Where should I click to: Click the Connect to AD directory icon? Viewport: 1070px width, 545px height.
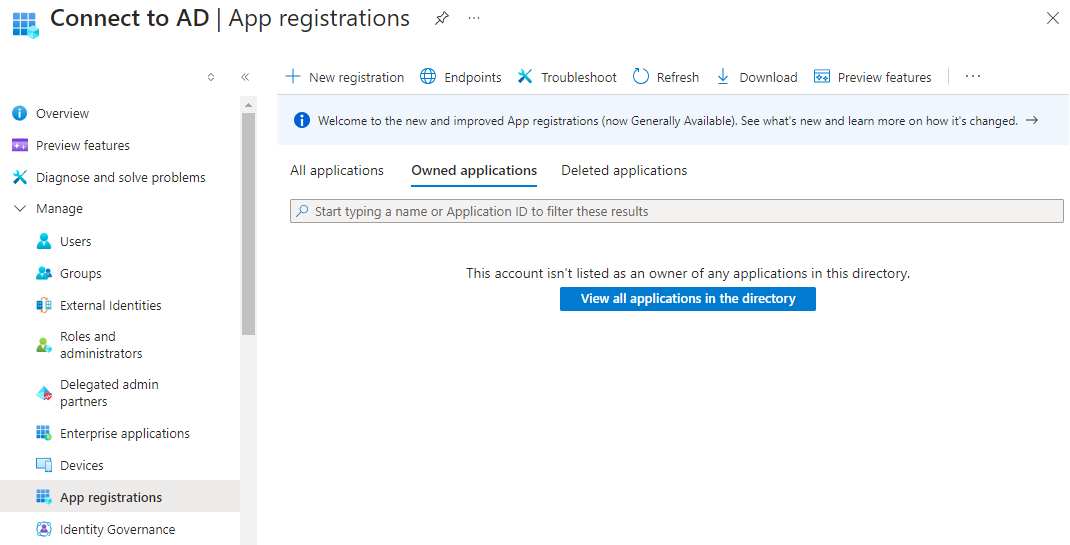pos(26,25)
